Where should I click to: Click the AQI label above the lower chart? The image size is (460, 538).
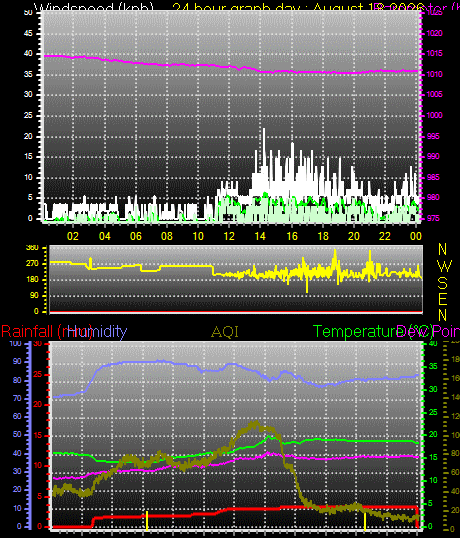pos(225,332)
